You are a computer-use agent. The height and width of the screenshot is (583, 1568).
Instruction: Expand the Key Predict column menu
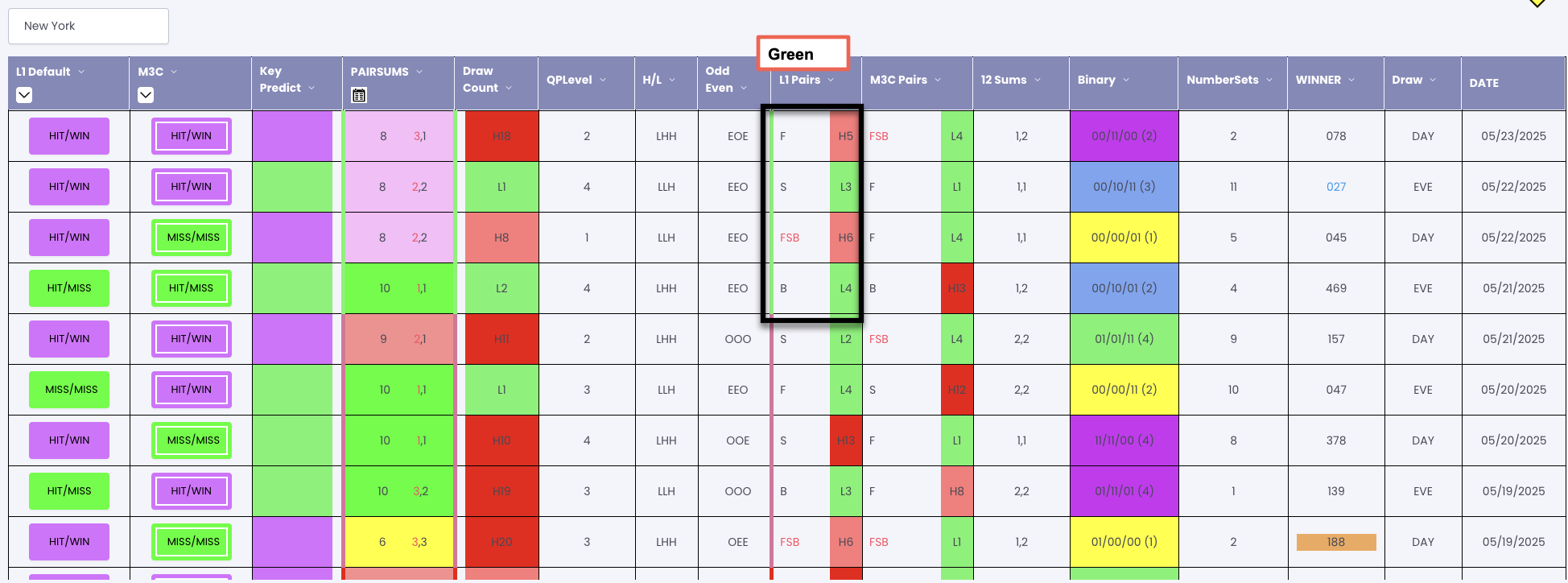coord(312,88)
